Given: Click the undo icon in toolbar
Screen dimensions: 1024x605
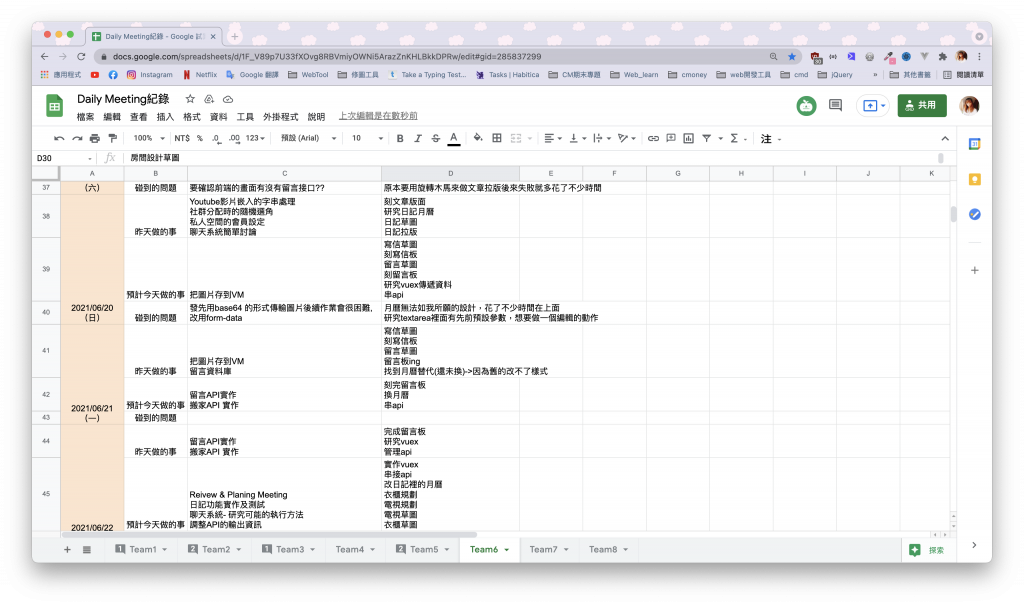Looking at the screenshot, I should point(59,139).
